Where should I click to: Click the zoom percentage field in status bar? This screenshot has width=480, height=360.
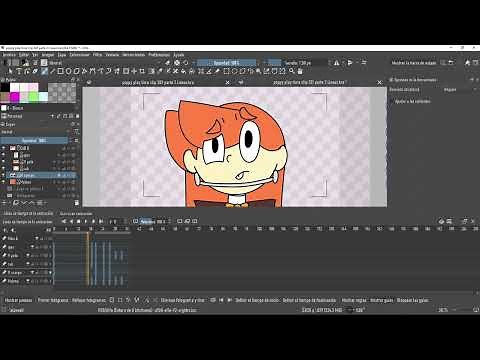click(443, 310)
